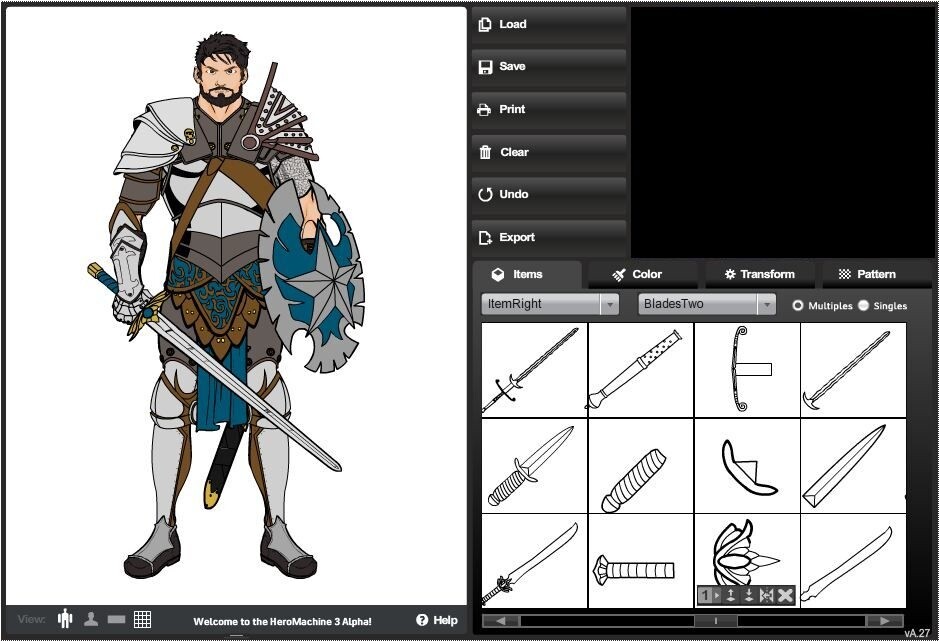
Task: Click the flip horizontal icon on item toolbar
Action: click(x=767, y=596)
